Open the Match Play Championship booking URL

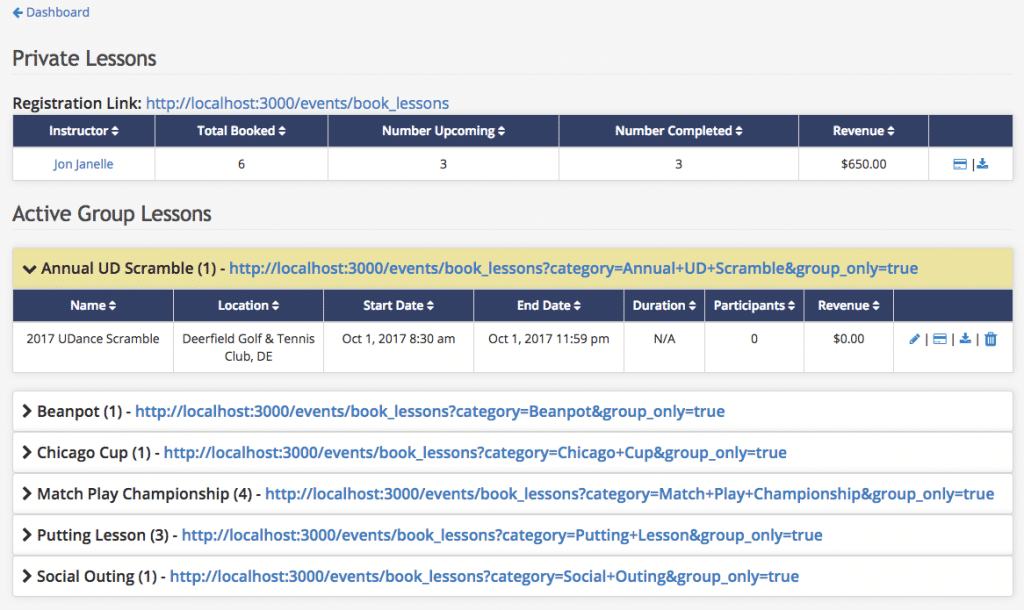[630, 494]
